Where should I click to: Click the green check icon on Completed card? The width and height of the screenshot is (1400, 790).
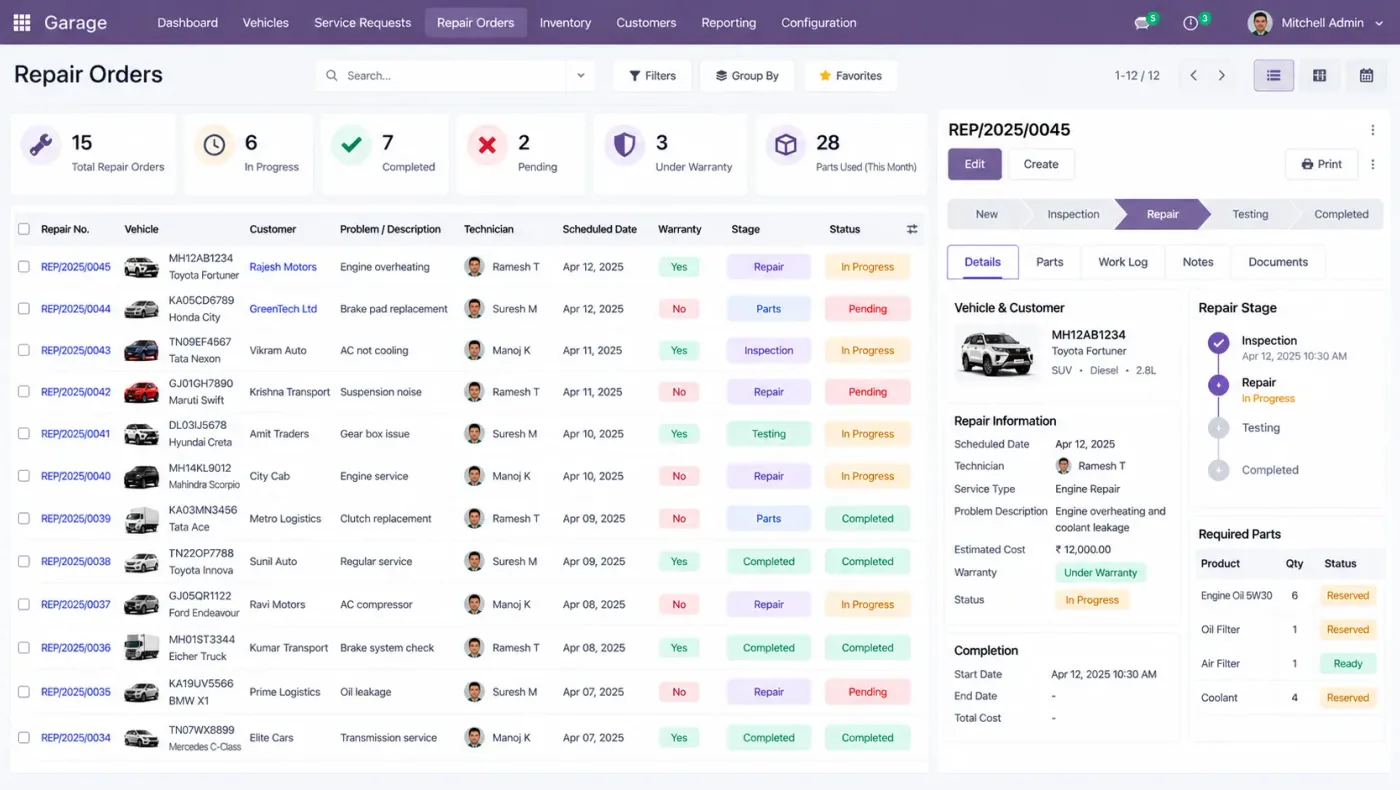[x=351, y=146]
